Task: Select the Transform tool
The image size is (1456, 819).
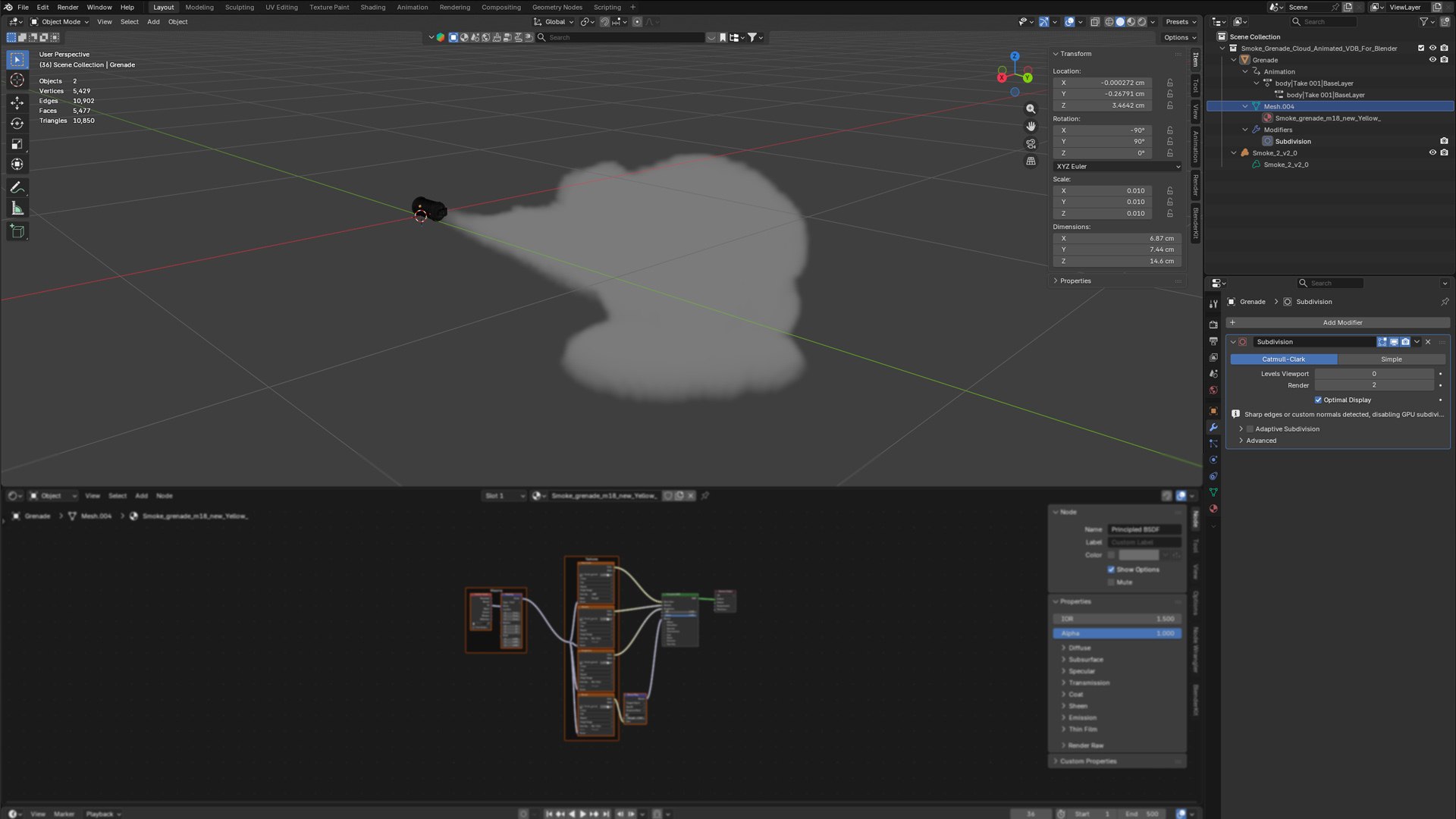Action: click(17, 164)
